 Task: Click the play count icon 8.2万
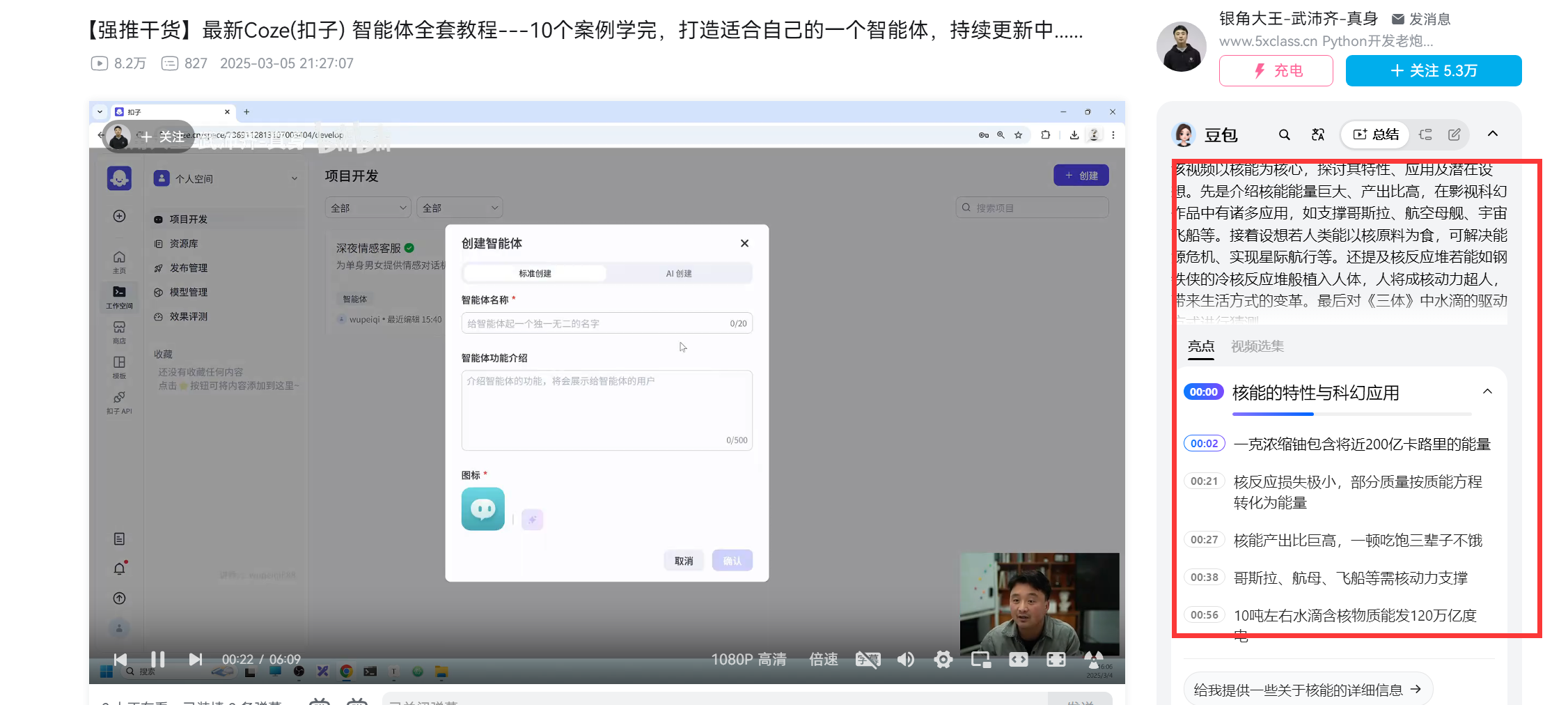(100, 63)
